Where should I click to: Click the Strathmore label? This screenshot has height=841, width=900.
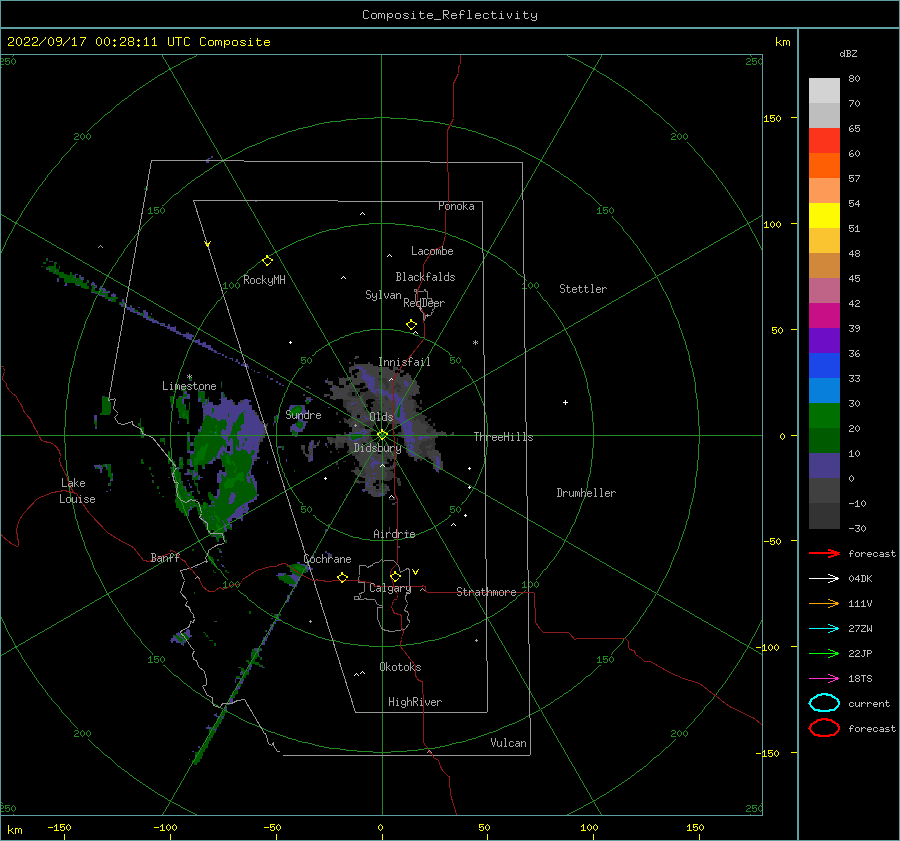click(486, 592)
